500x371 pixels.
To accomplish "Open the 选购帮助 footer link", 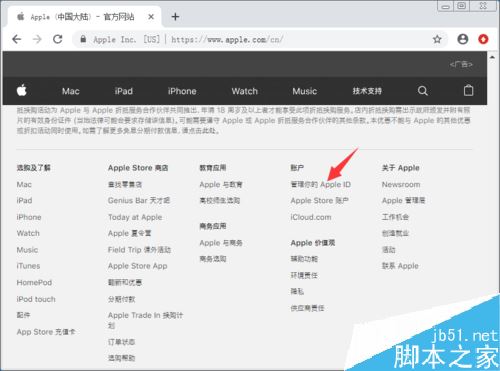I will [x=122, y=358].
